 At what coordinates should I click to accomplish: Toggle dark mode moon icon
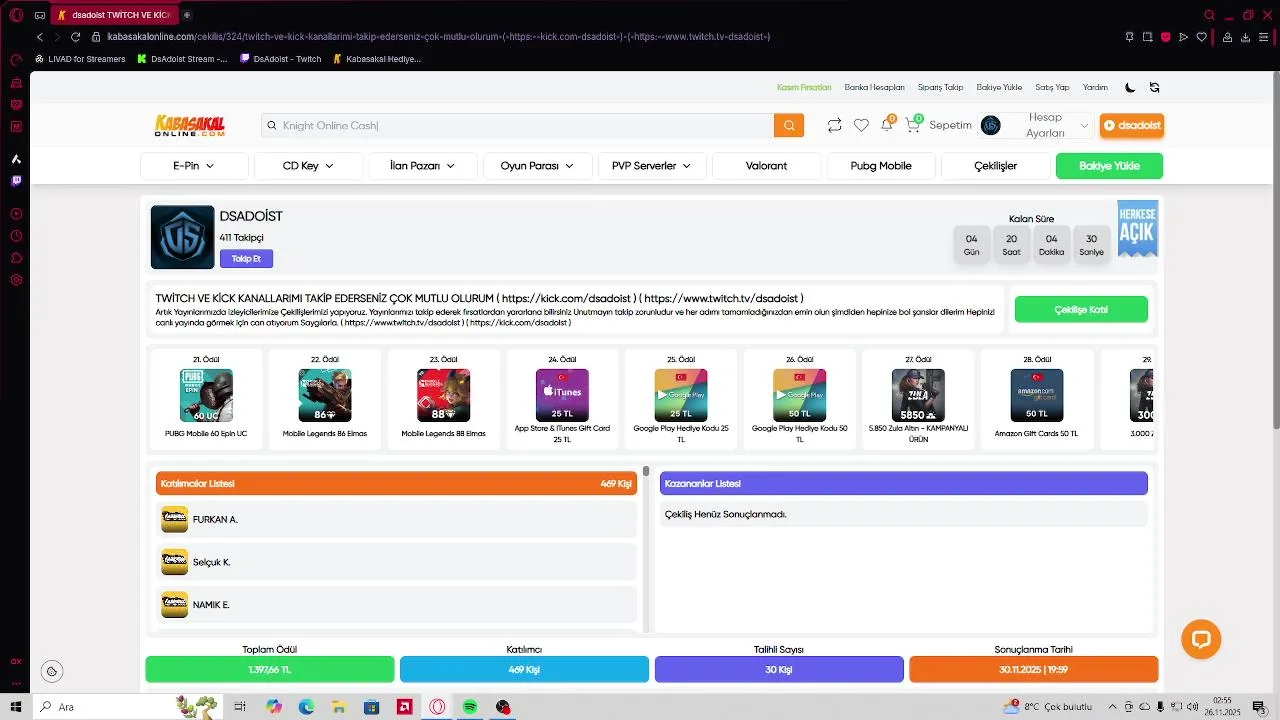[x=1130, y=87]
